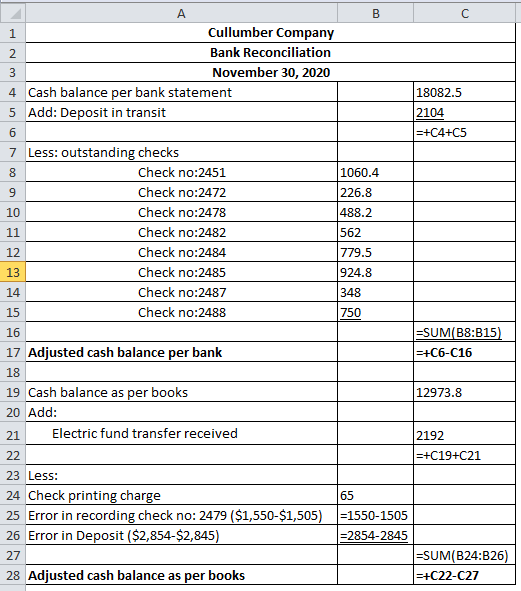The width and height of the screenshot is (521, 591).
Task: Select 'Cash balance as per books' cell
Action: pos(181,392)
